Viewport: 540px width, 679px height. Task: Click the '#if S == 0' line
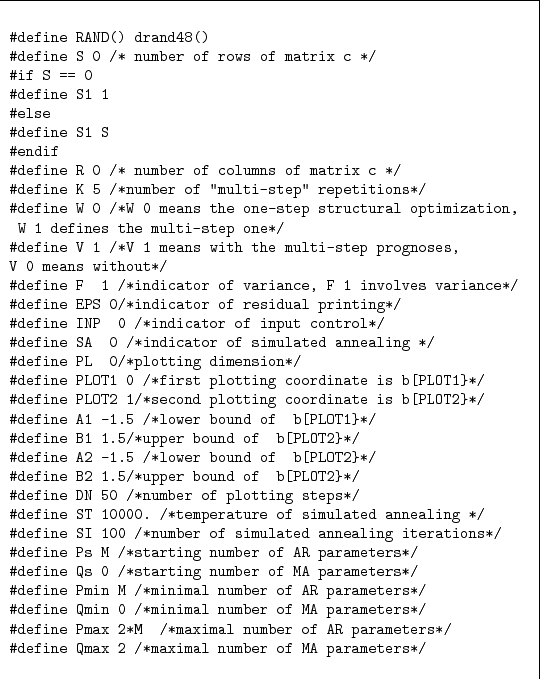(x=51, y=75)
